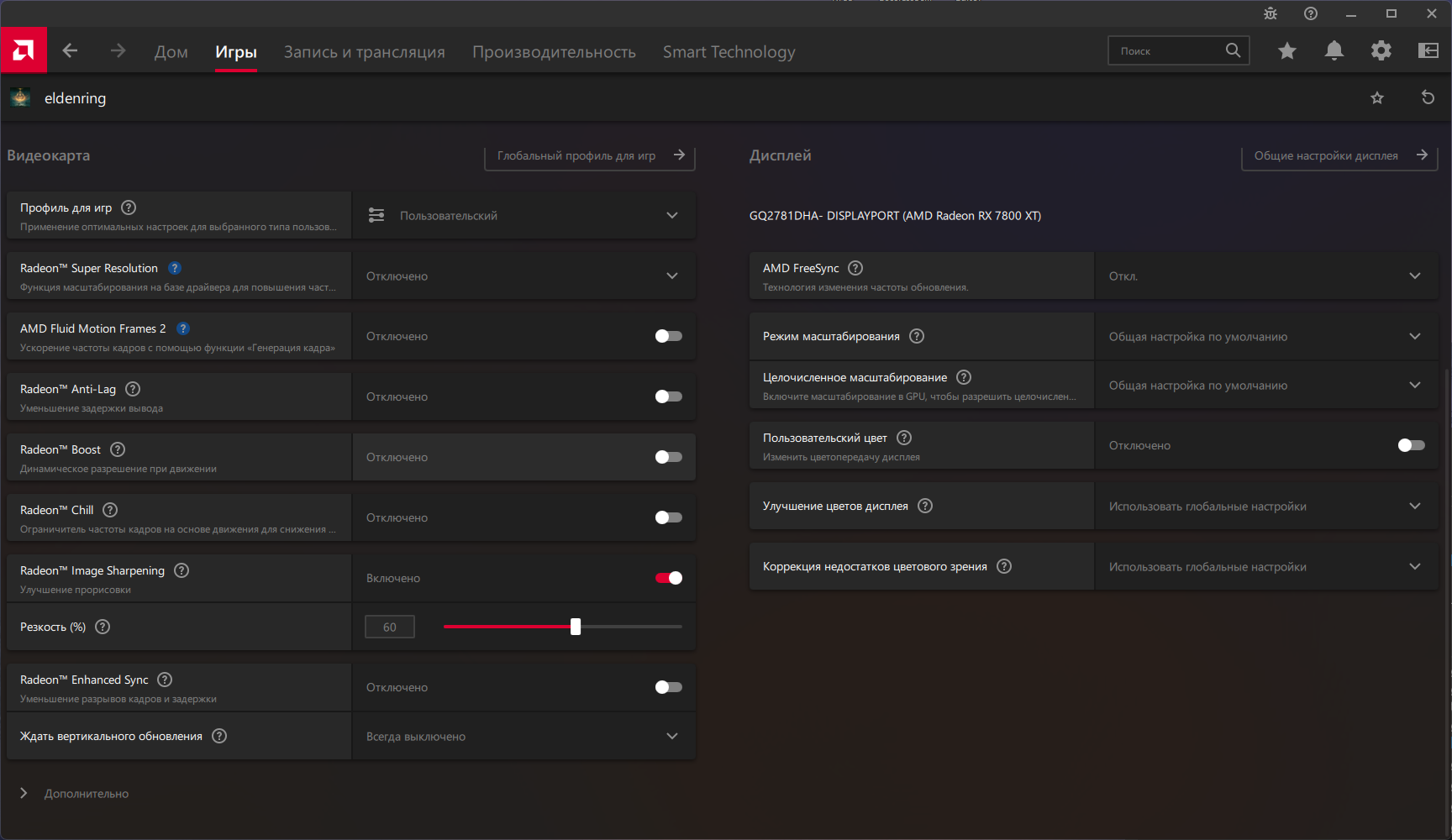The image size is (1452, 840).
Task: Show help for Radeon Anti-Lag
Action: tap(133, 389)
